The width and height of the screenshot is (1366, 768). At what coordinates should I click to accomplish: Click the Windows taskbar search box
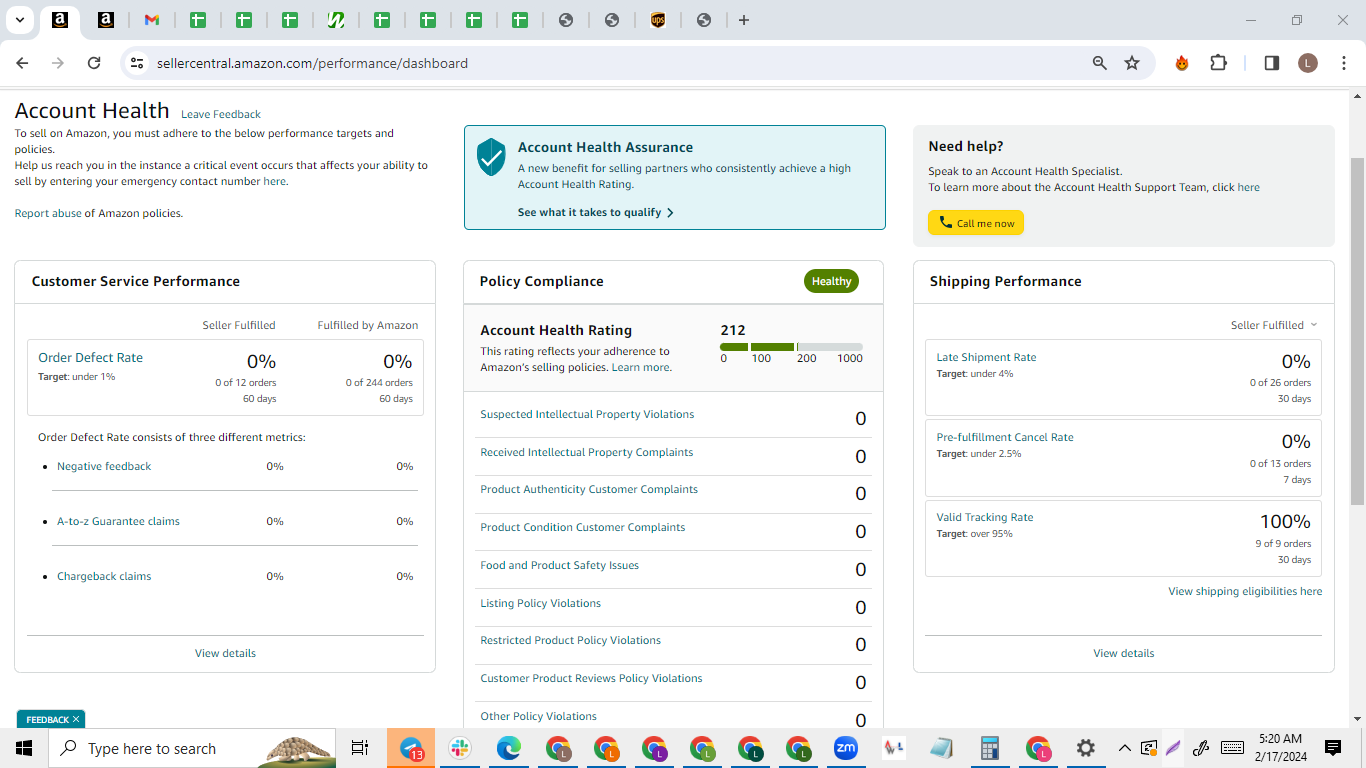[194, 748]
